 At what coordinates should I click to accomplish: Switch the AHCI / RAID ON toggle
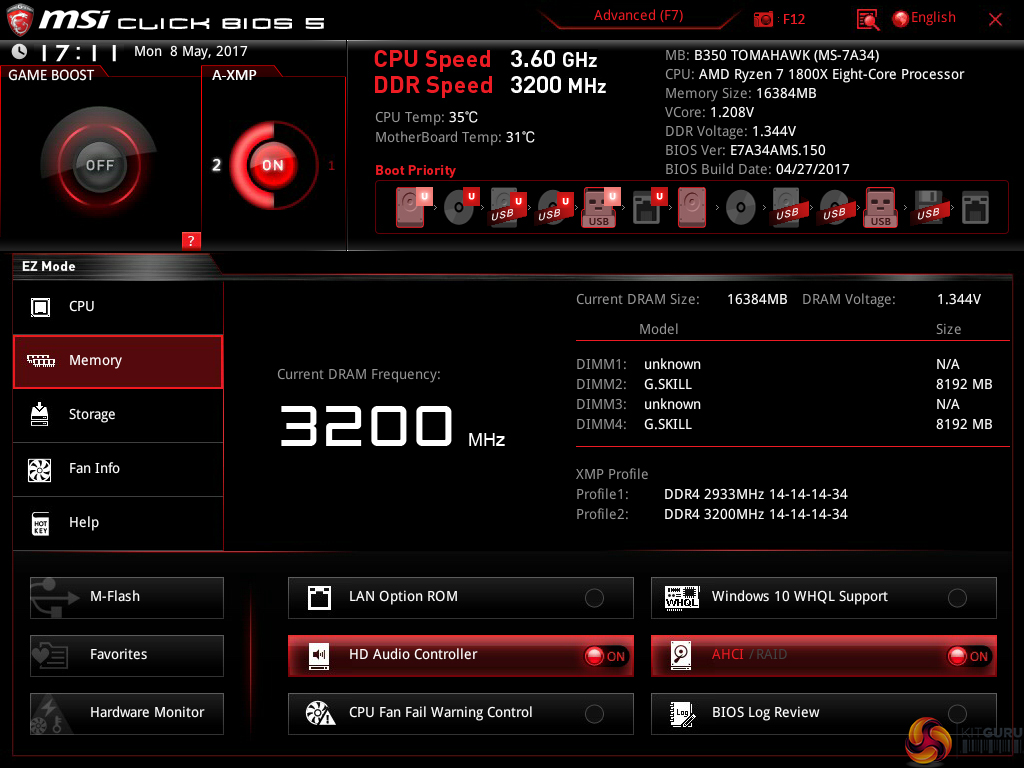tap(968, 656)
